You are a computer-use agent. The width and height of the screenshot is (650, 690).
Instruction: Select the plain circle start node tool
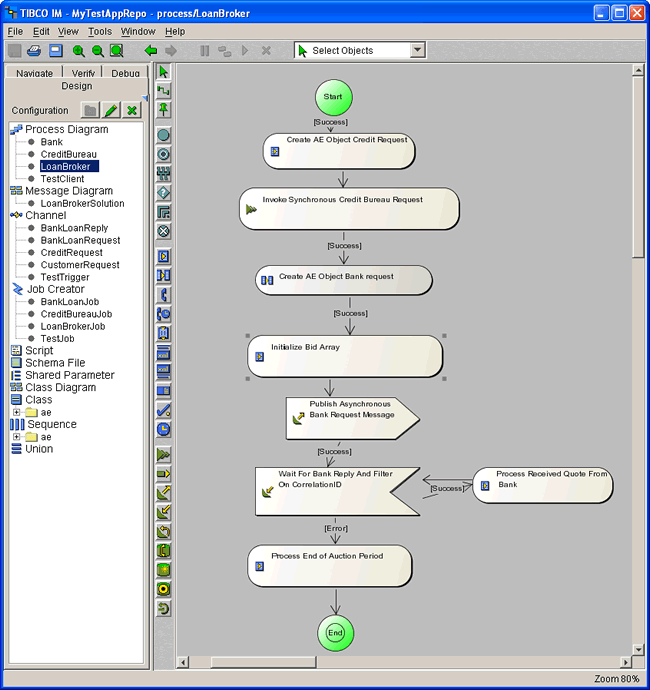[x=164, y=135]
